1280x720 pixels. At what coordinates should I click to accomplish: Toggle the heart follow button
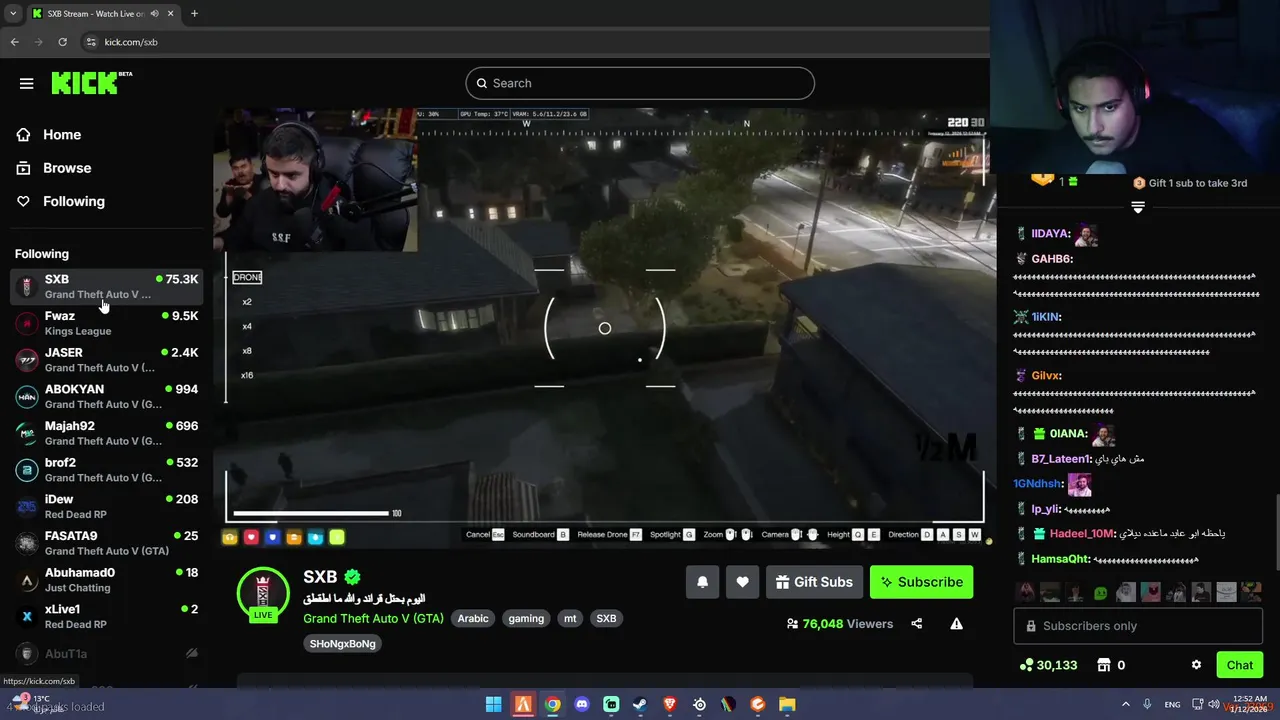[742, 582]
